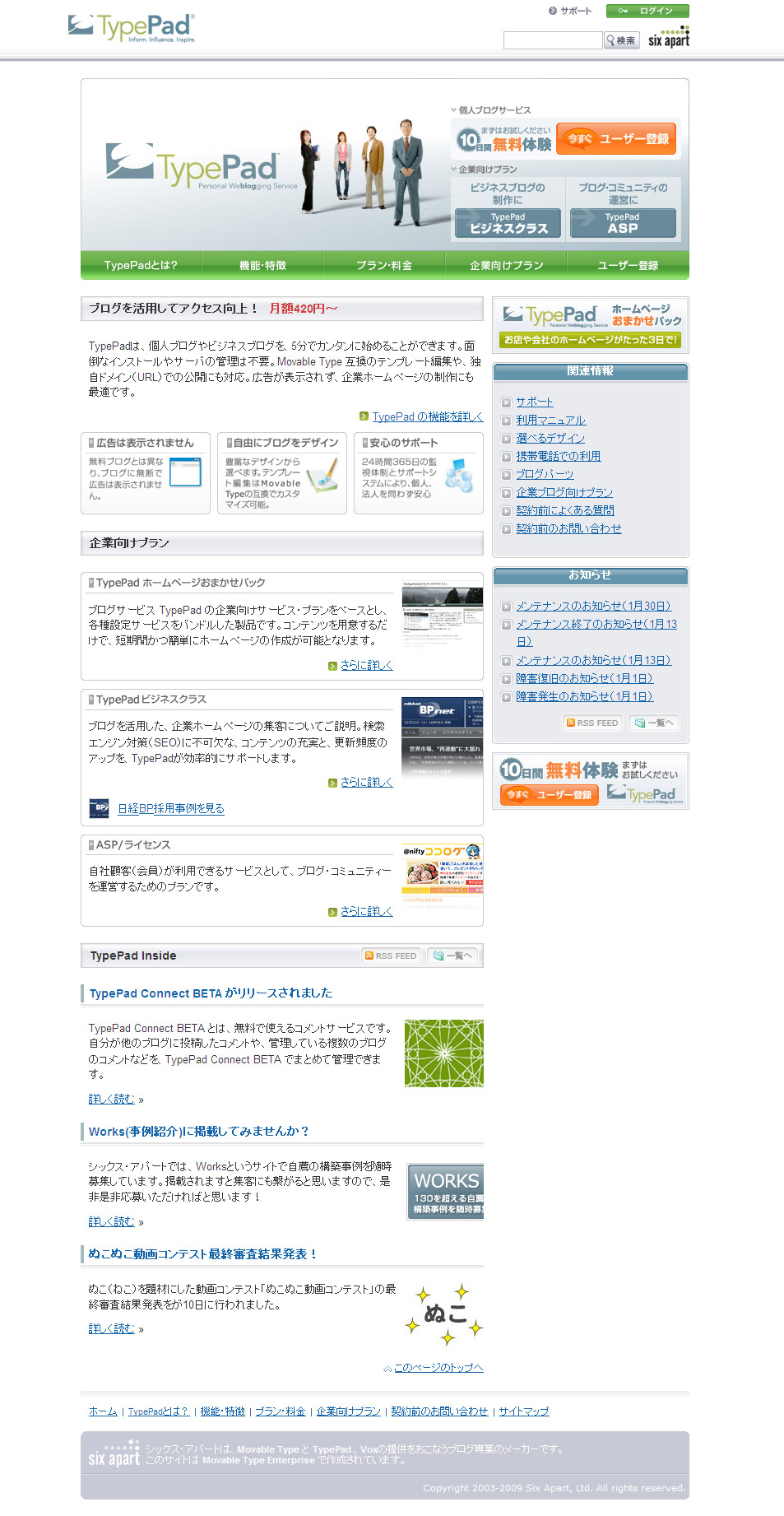Open 障害発生のお知らせ(1月1日) notice

tap(584, 696)
